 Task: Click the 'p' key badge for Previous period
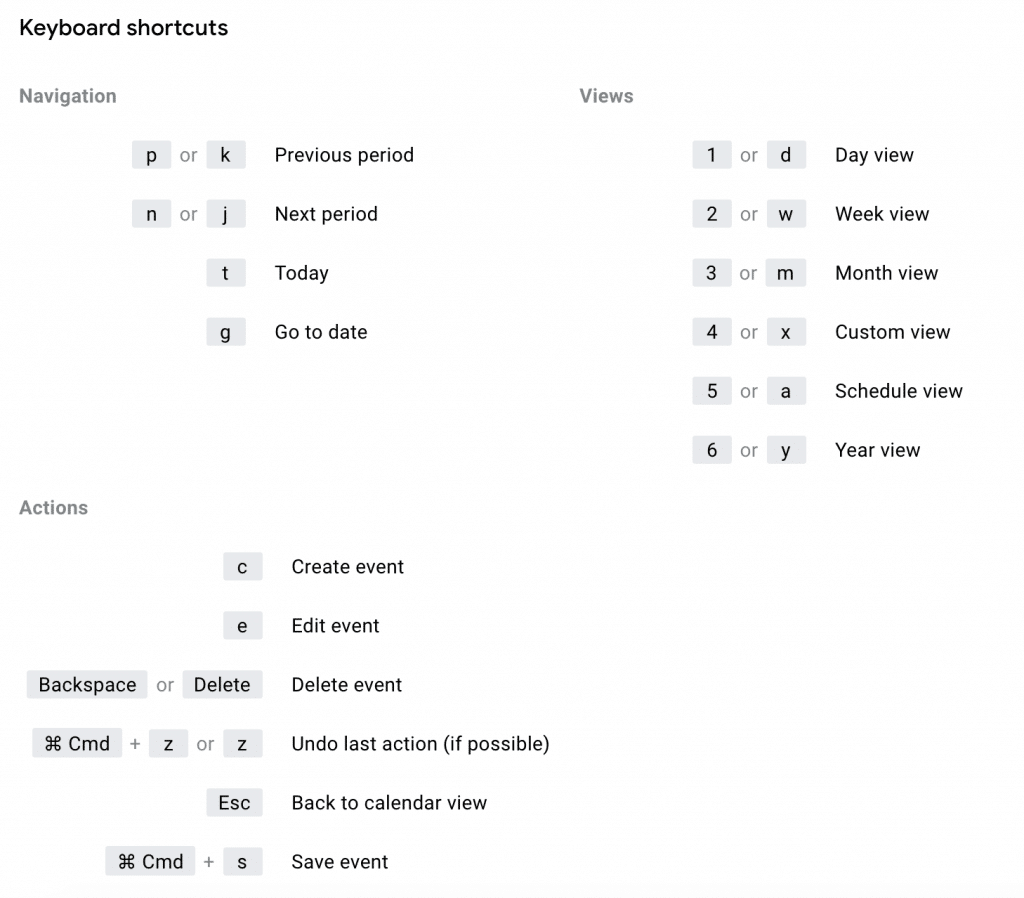point(151,155)
